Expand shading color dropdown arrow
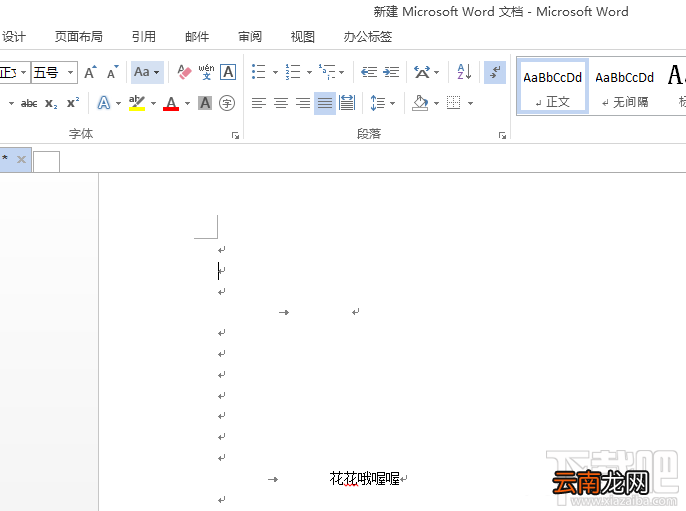 pyautogui.click(x=436, y=104)
